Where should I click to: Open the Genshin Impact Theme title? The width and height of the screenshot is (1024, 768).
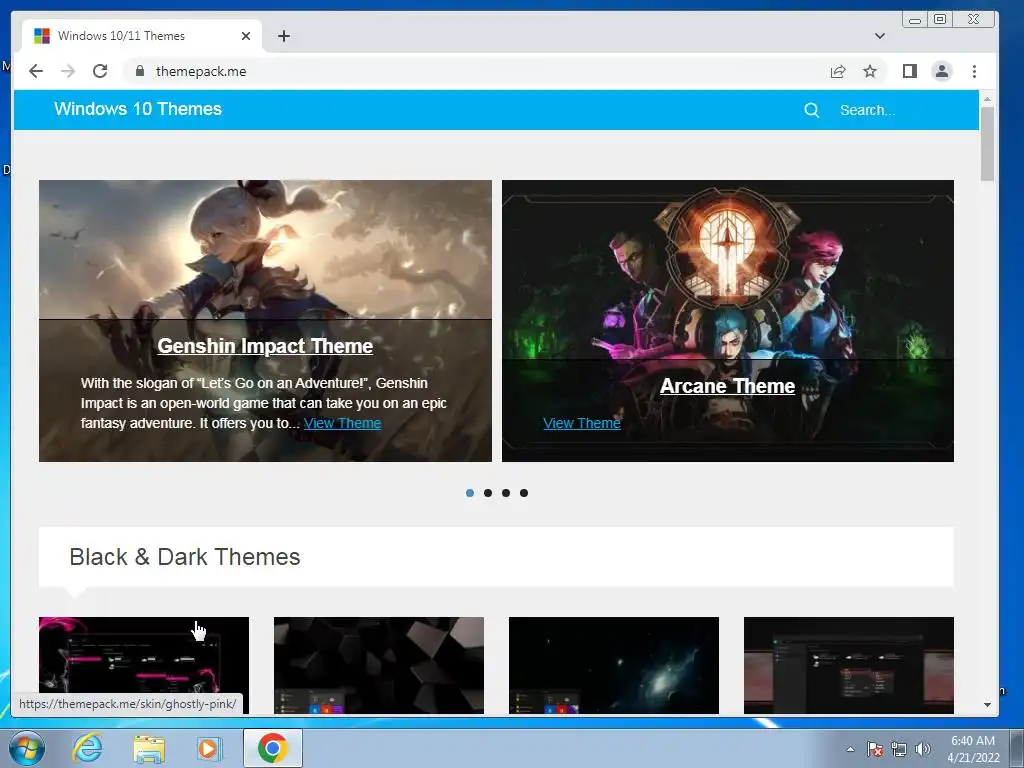[265, 346]
